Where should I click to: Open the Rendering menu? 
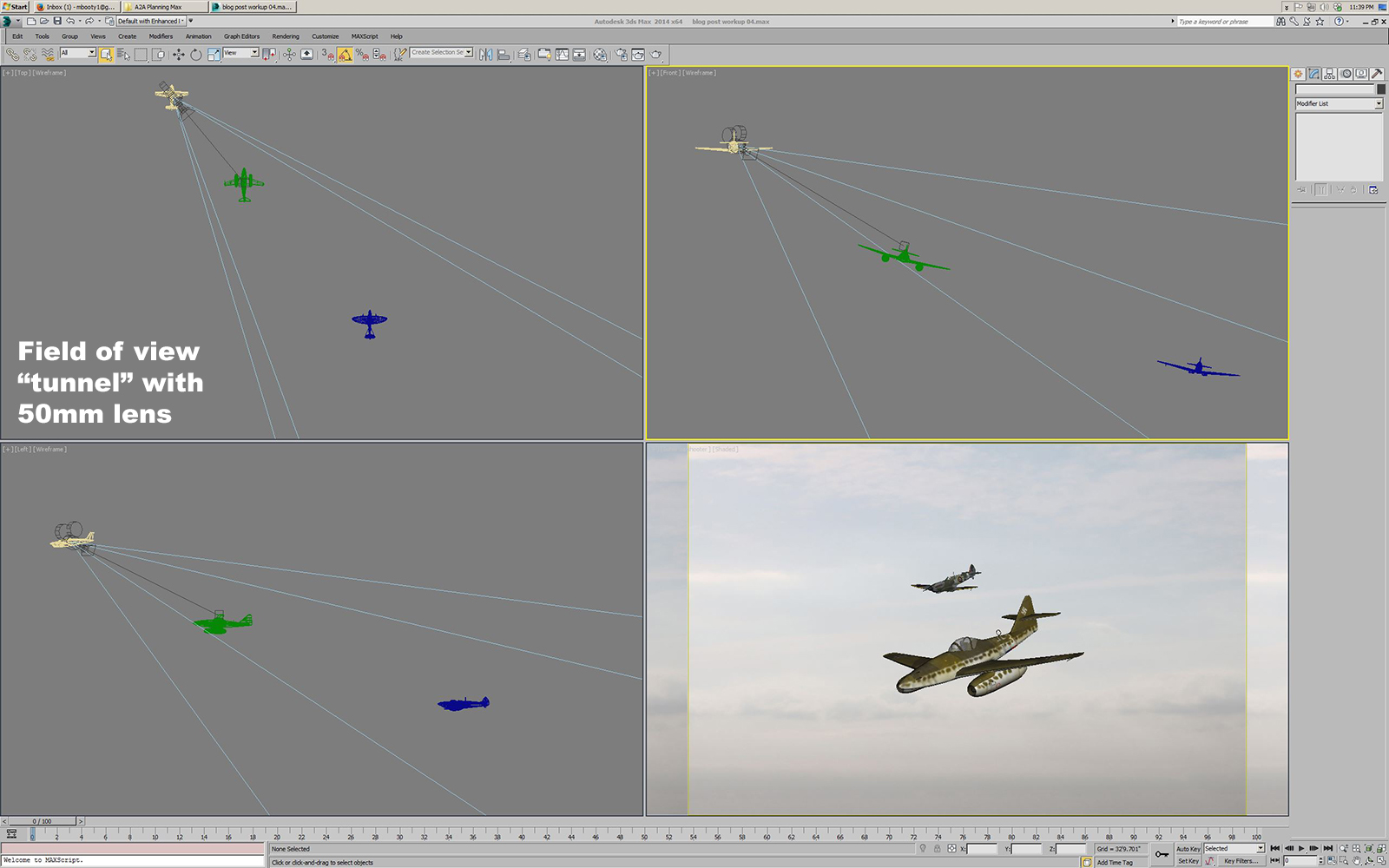click(x=285, y=36)
